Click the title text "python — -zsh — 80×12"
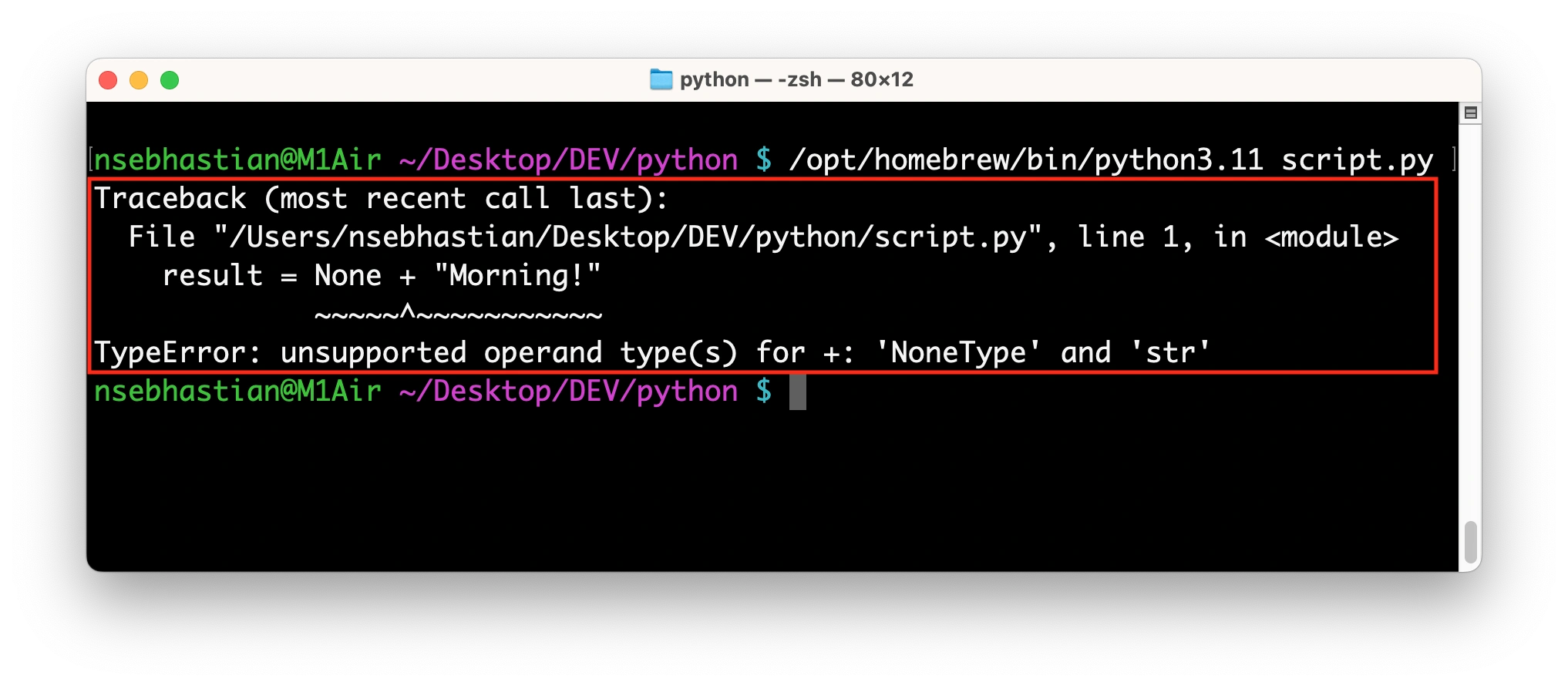 [796, 79]
